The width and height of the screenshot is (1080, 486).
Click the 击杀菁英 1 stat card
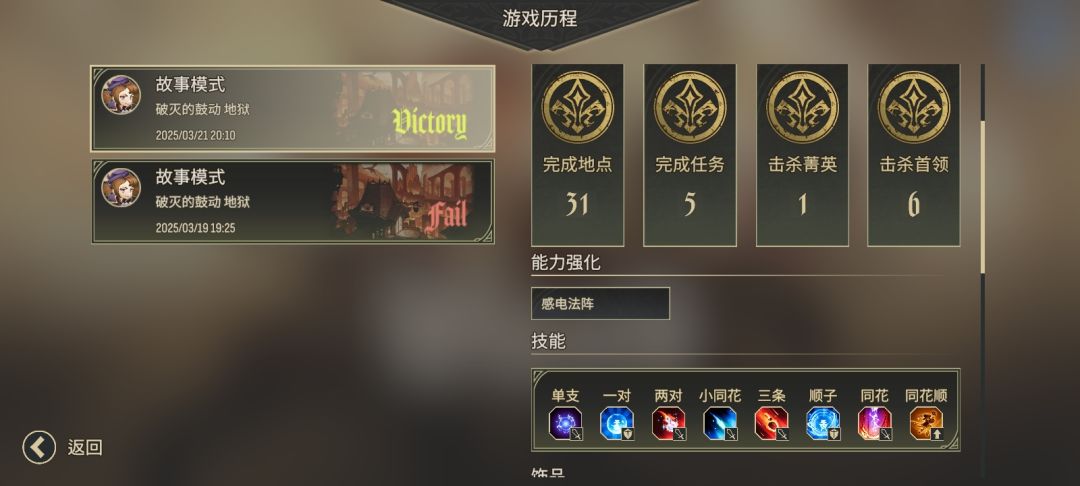[802, 155]
